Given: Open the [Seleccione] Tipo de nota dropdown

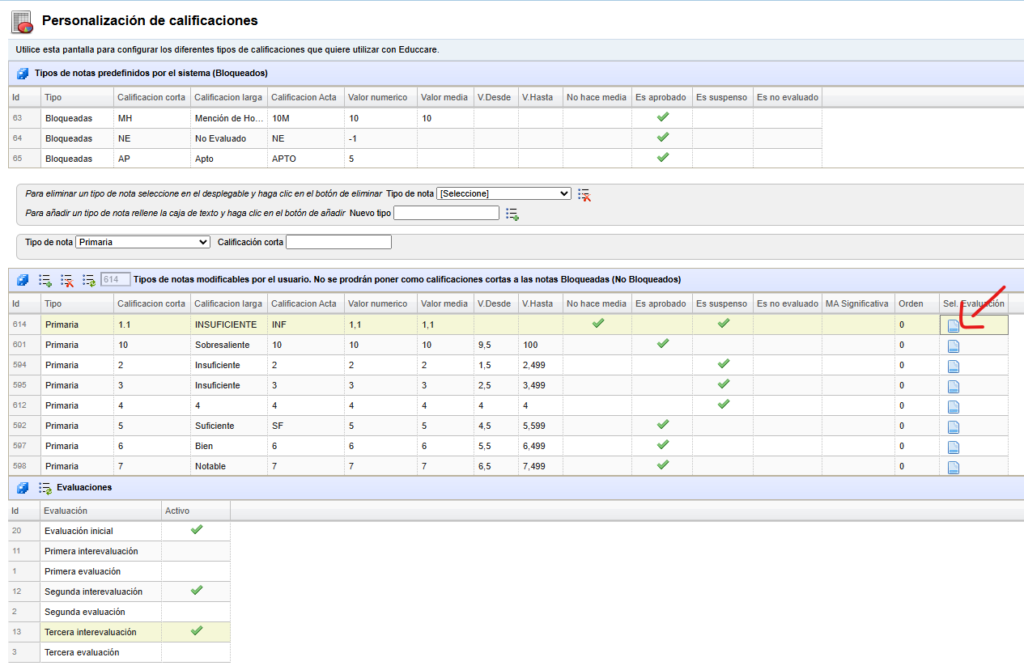Looking at the screenshot, I should point(504,193).
